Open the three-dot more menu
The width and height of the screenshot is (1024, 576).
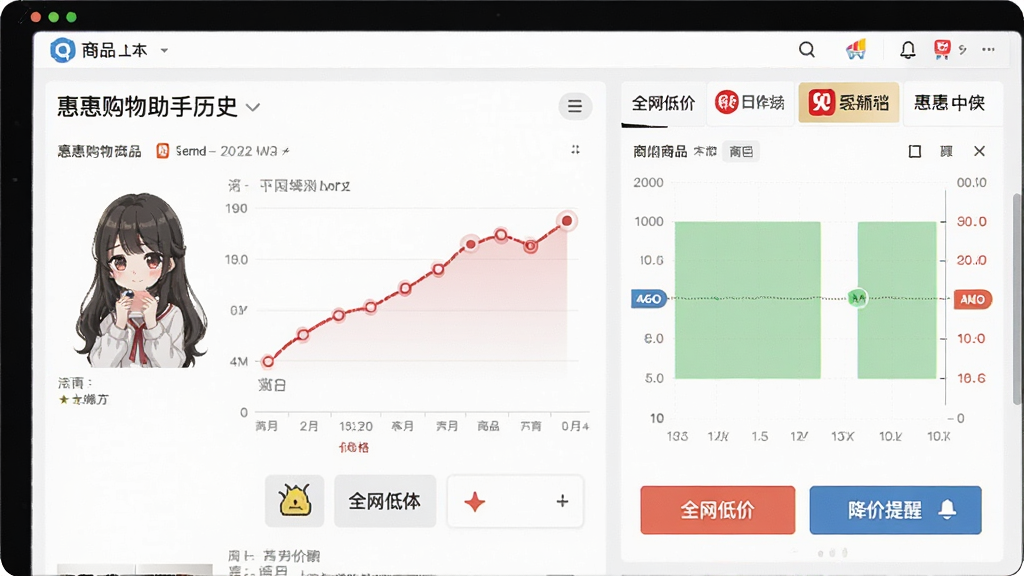coord(988,50)
